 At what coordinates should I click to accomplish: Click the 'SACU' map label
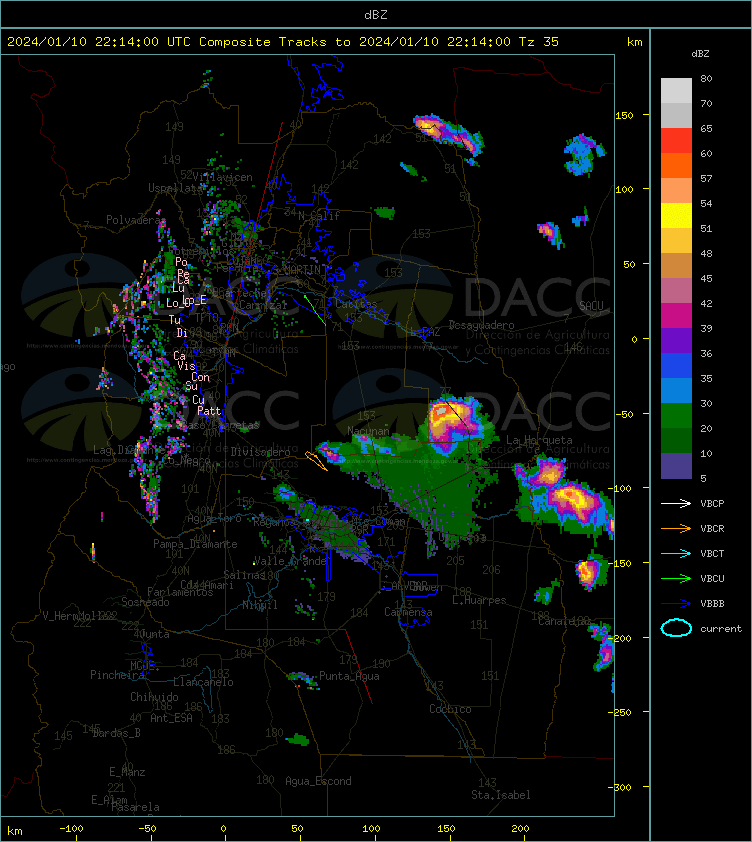point(591,306)
